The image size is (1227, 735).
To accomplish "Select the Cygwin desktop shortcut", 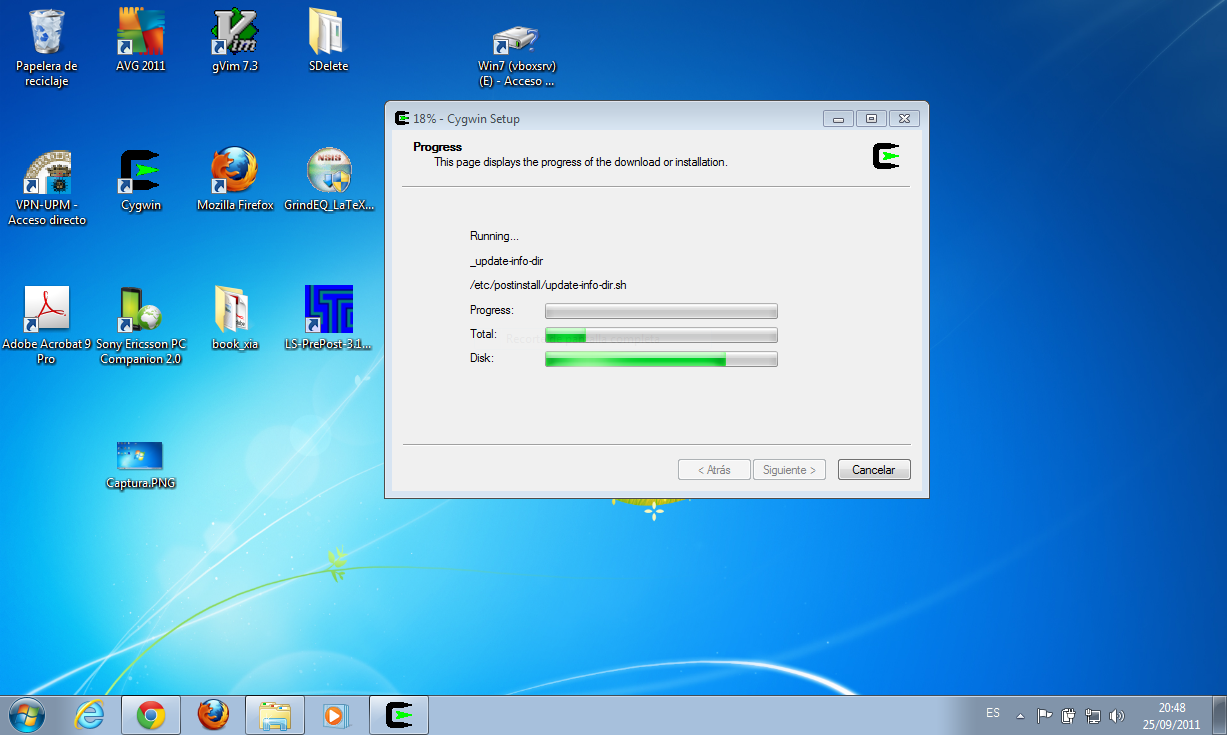I will pos(141,180).
